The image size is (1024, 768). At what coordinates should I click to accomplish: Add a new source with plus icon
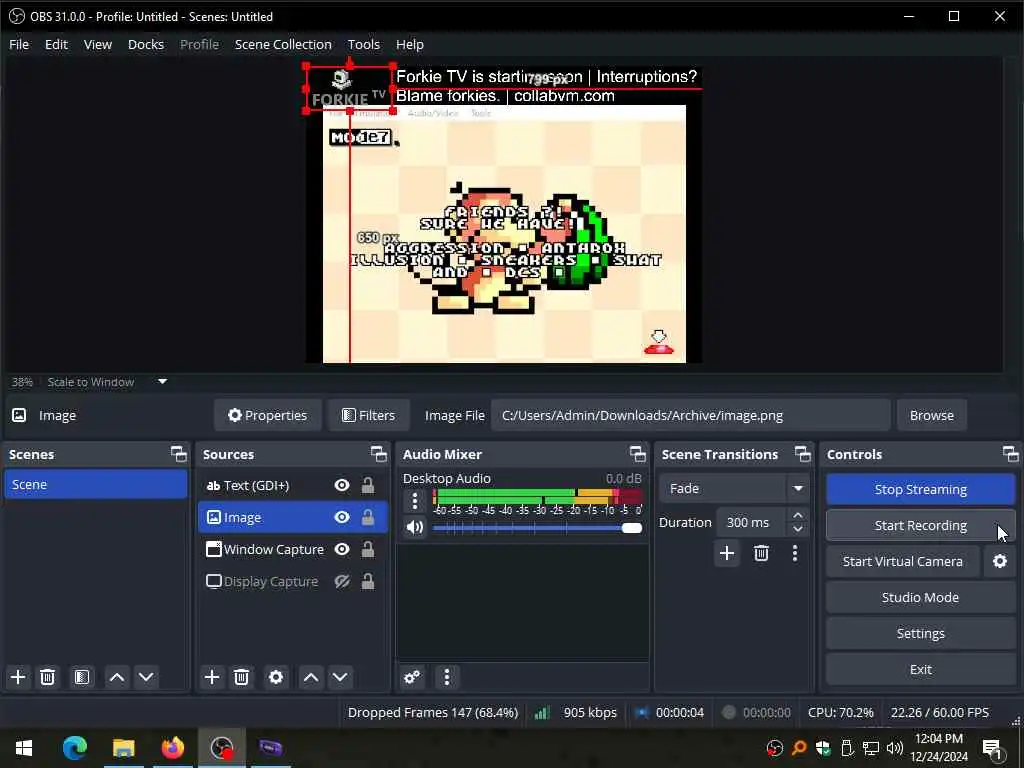click(212, 677)
